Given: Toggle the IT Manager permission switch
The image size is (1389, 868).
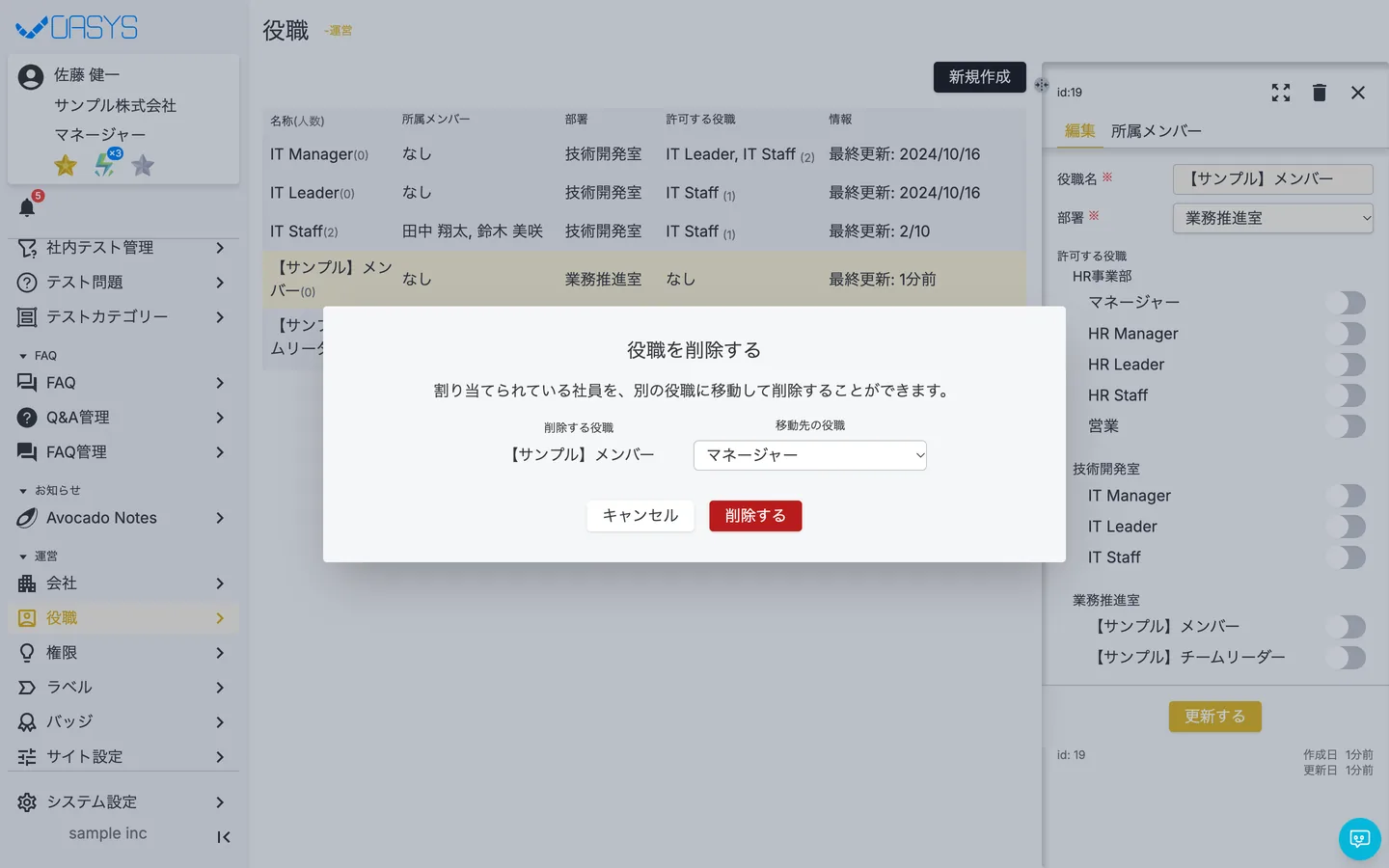Looking at the screenshot, I should (1346, 496).
